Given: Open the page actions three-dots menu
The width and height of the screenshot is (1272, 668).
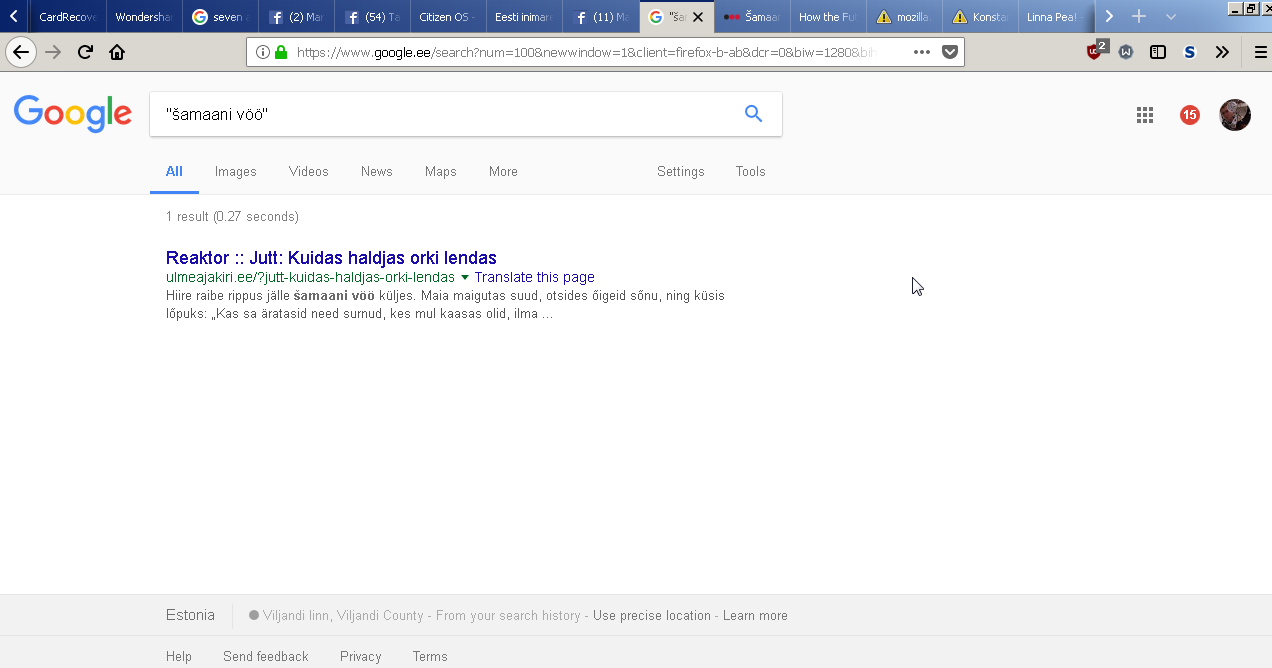Looking at the screenshot, I should (921, 52).
